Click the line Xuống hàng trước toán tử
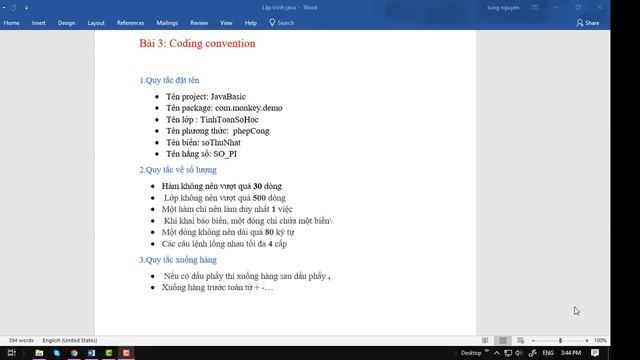 (218, 287)
